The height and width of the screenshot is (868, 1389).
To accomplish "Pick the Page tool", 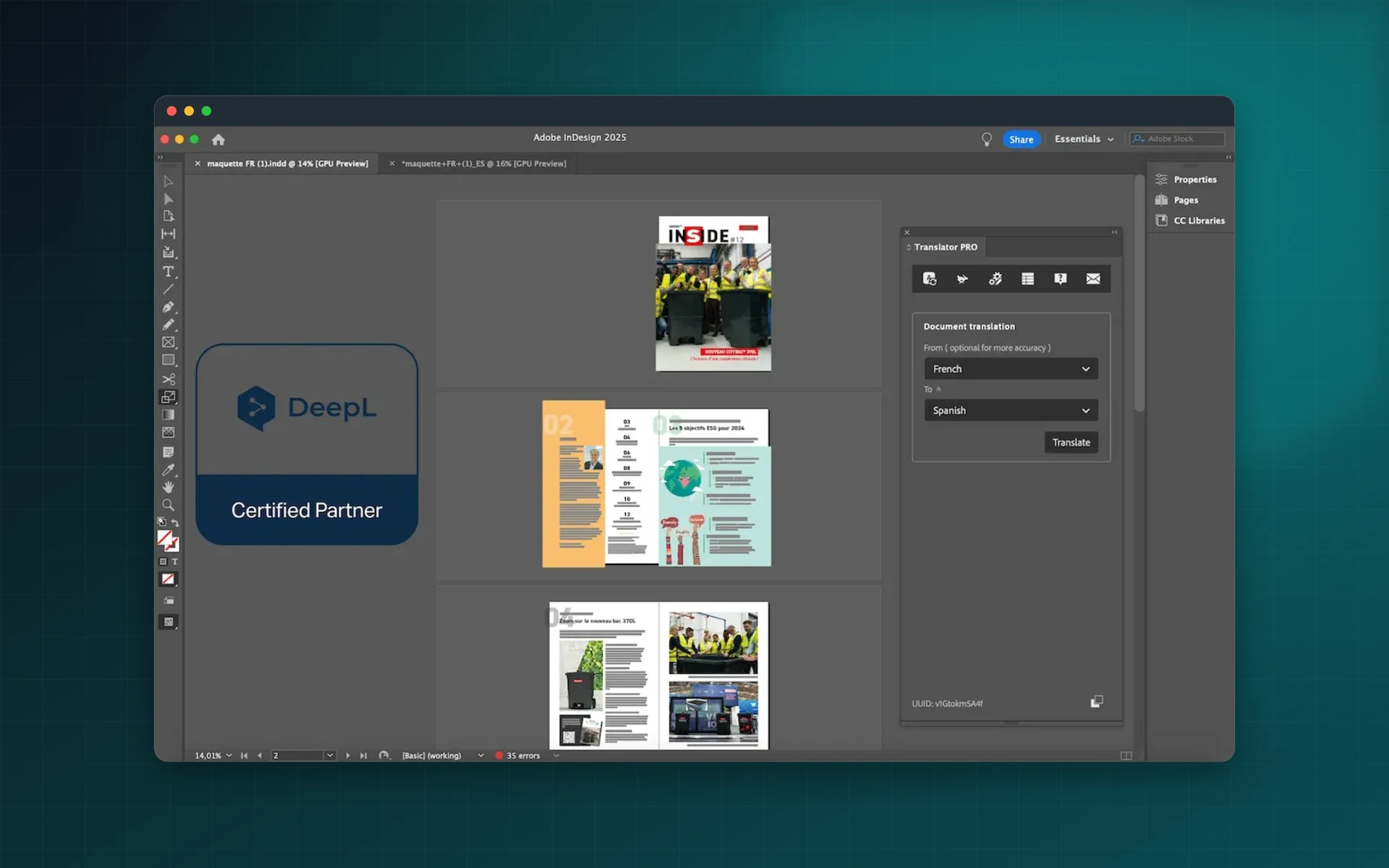I will click(x=168, y=216).
